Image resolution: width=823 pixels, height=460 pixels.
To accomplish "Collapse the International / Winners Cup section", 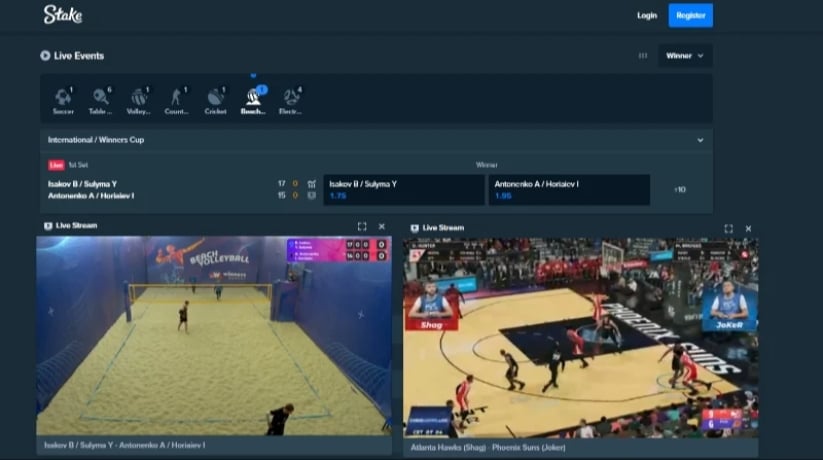I will point(700,140).
